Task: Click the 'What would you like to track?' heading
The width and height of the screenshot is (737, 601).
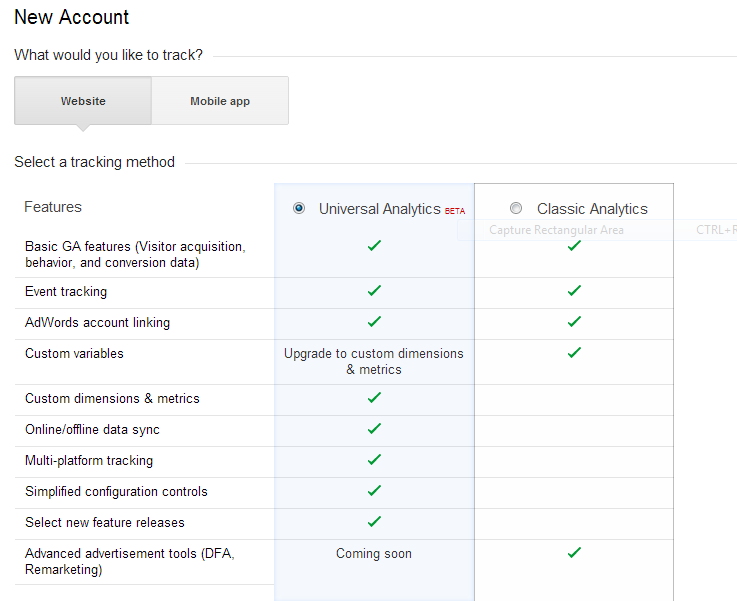Action: click(x=109, y=55)
